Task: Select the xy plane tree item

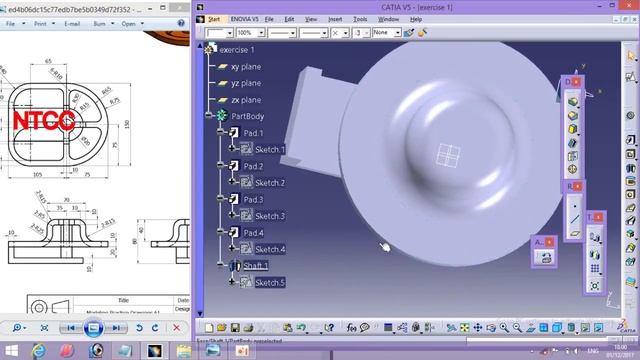Action: pos(246,67)
